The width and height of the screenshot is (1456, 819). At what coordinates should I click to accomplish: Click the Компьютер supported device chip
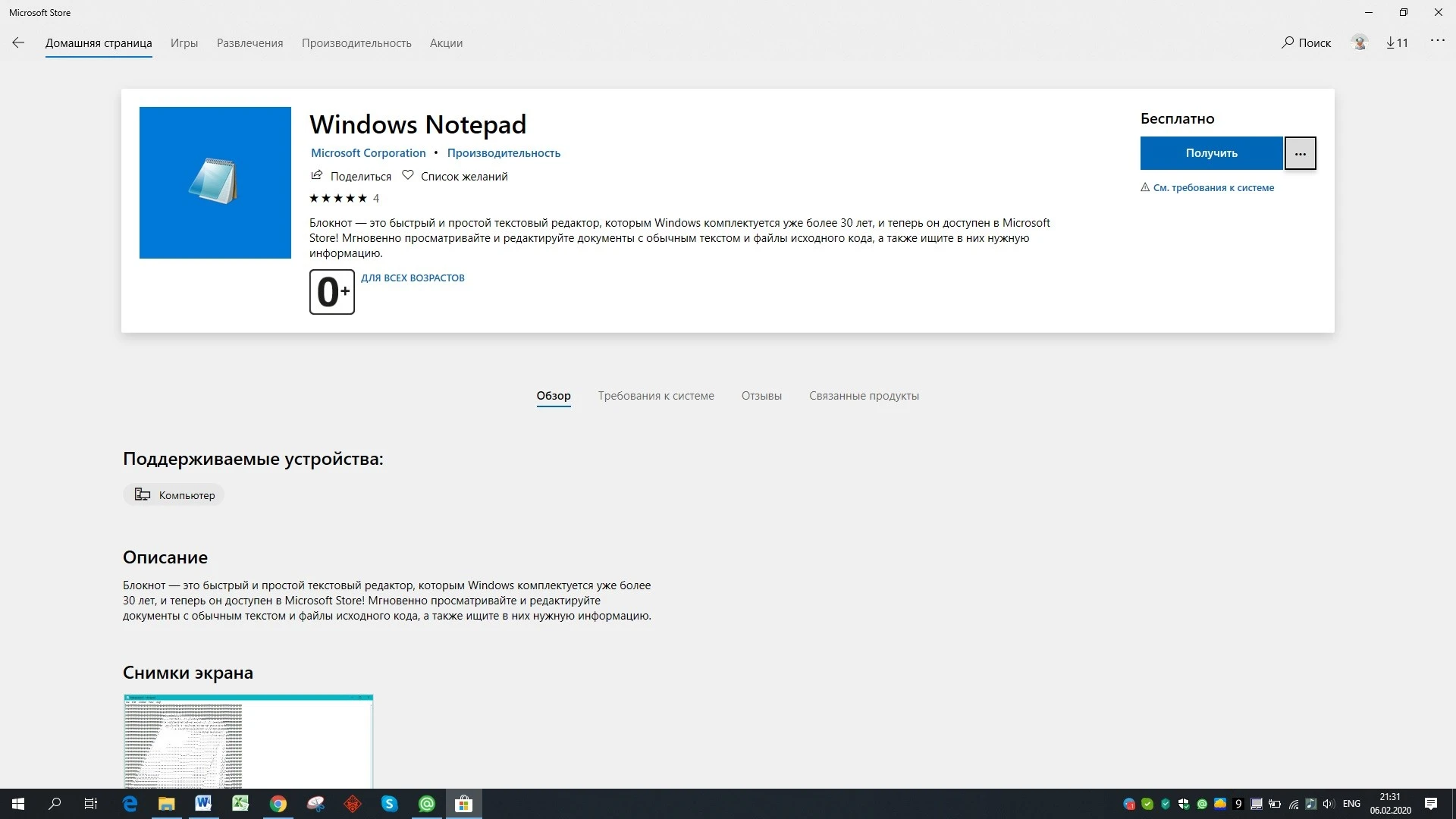174,495
